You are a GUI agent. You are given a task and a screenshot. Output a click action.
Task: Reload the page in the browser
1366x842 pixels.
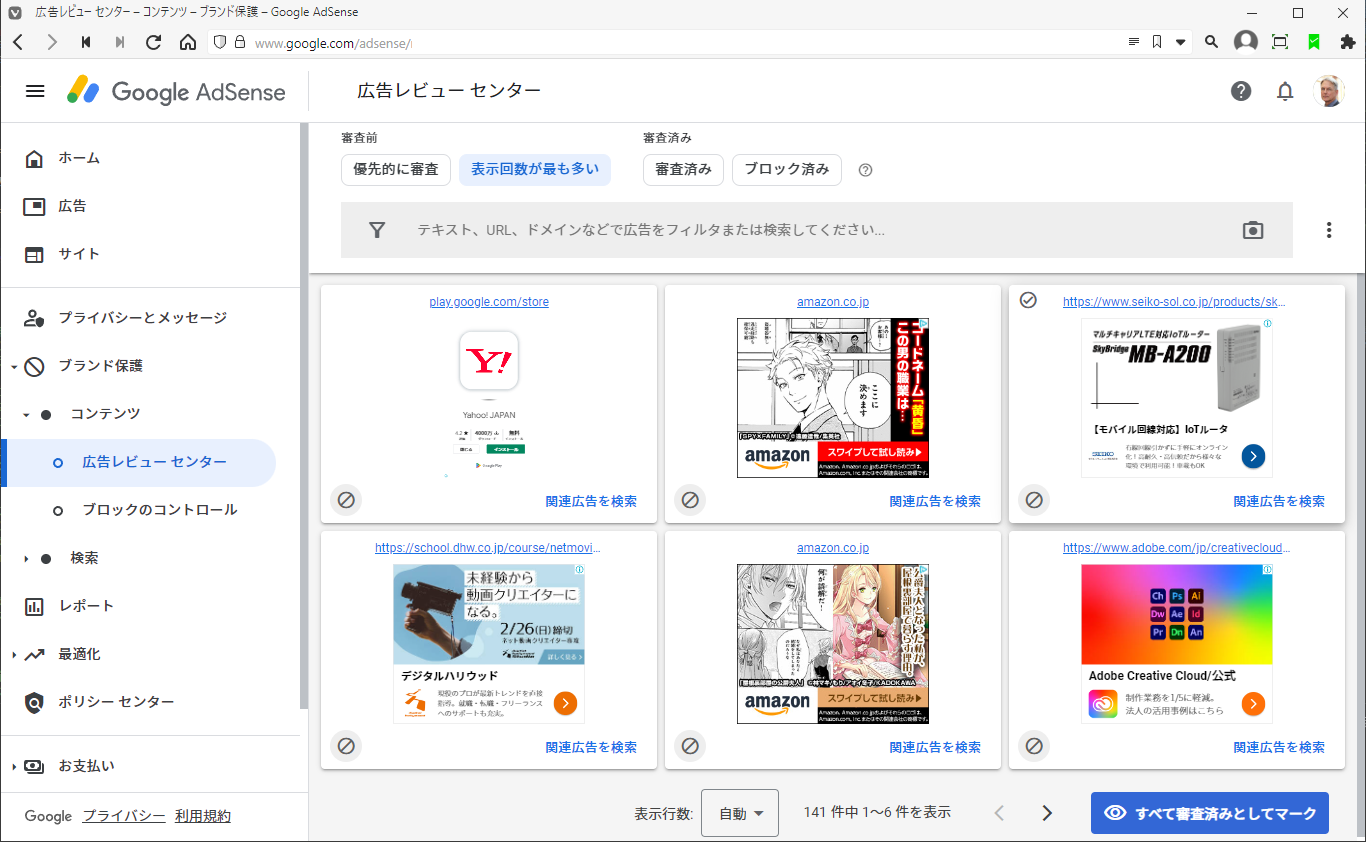pyautogui.click(x=153, y=42)
